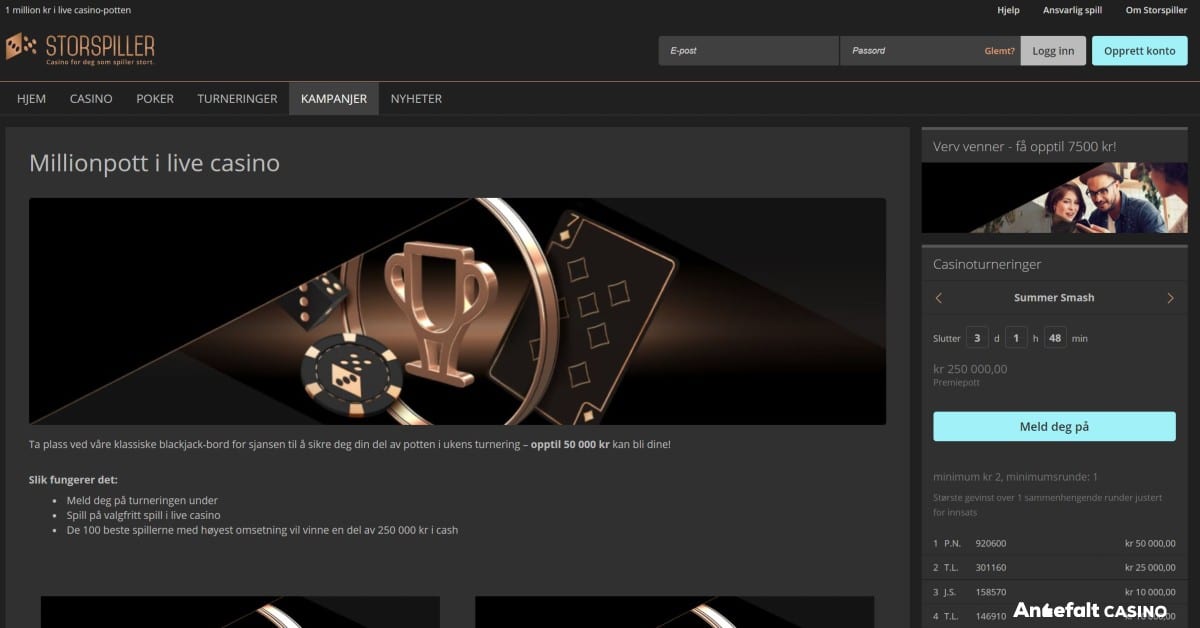The height and width of the screenshot is (628, 1200).
Task: Select leaderboard row P.N. 920600
Action: 1054,544
